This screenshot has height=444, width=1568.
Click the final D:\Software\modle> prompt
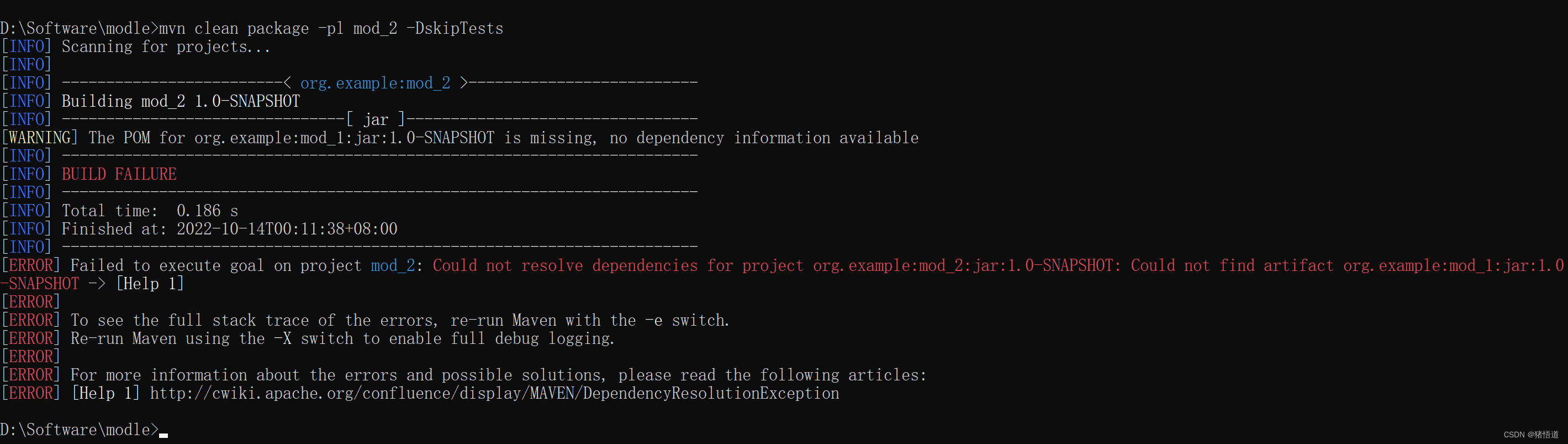[79, 430]
